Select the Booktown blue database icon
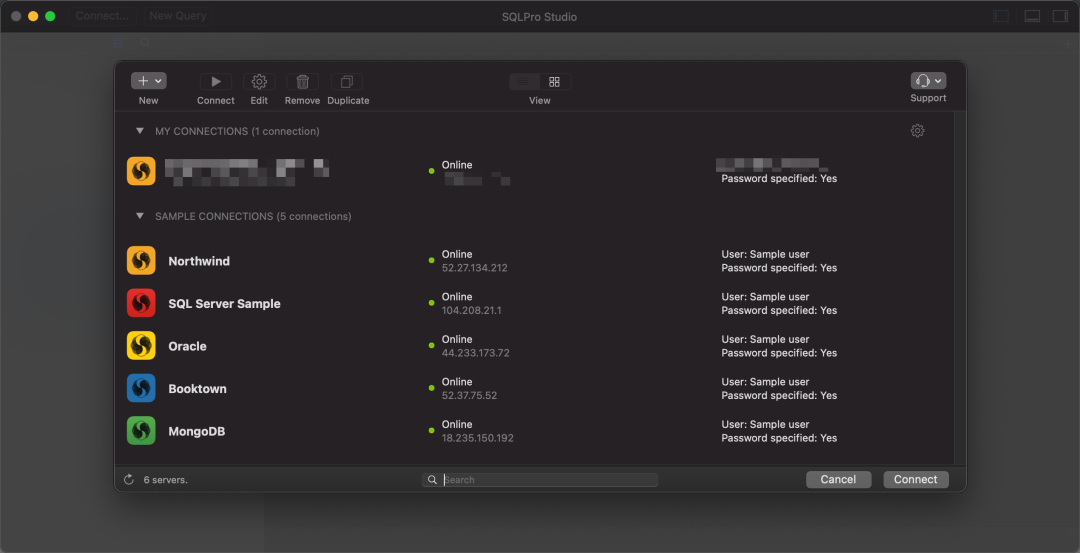The image size is (1080, 553). click(141, 388)
